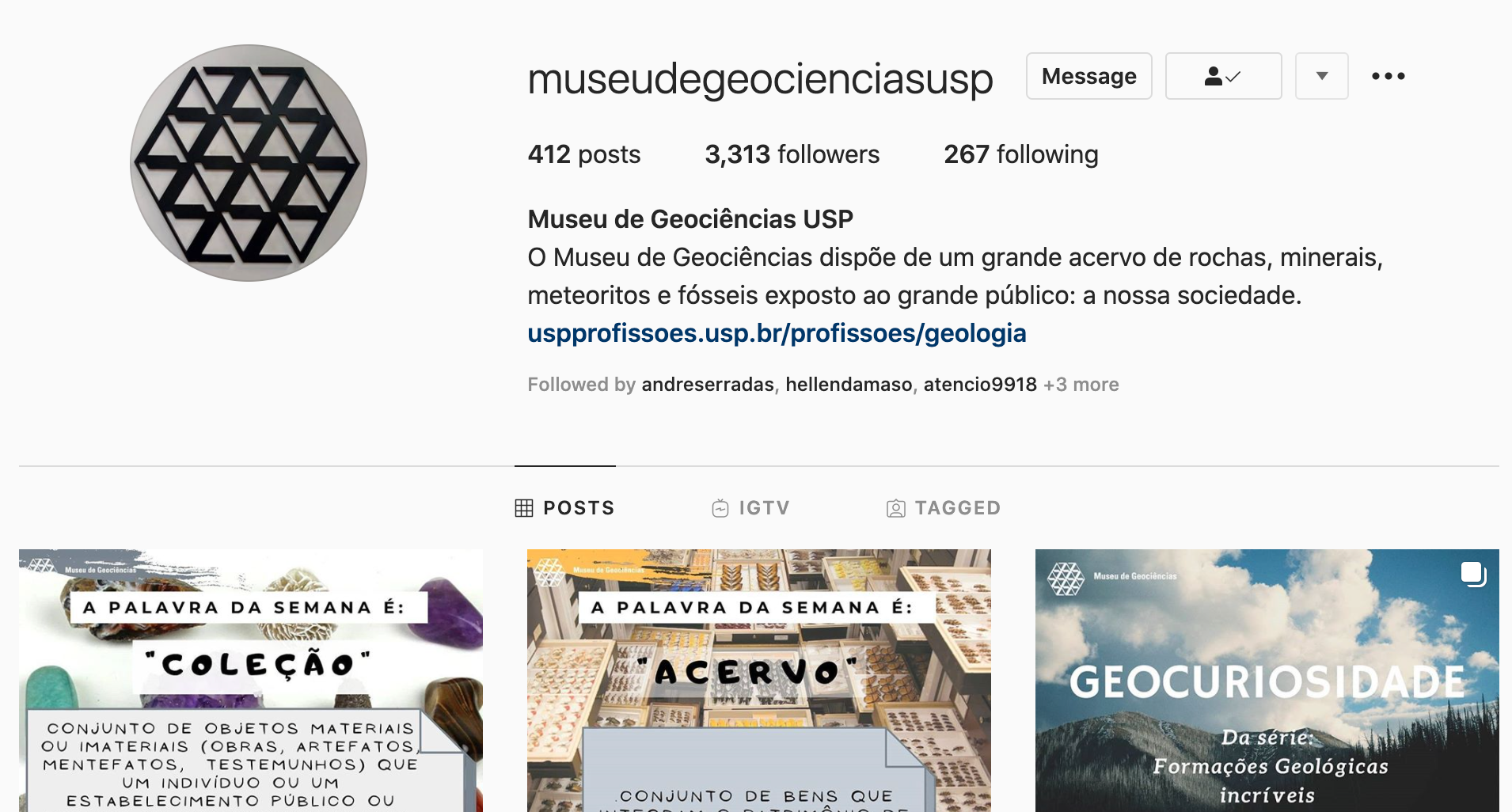View the 3,313 followers list
The image size is (1512, 812).
click(792, 154)
